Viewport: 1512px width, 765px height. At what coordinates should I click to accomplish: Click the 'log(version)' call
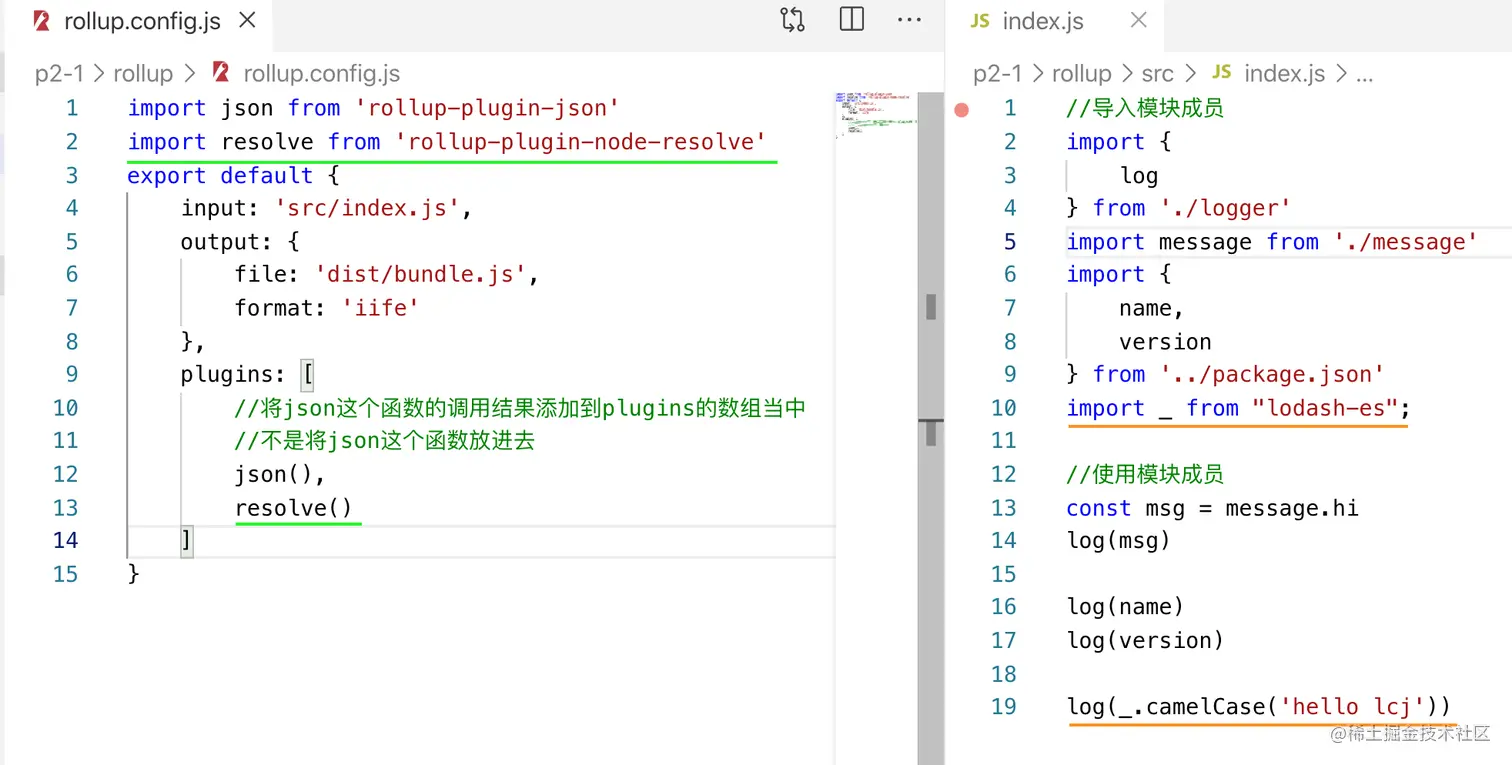(x=1145, y=640)
